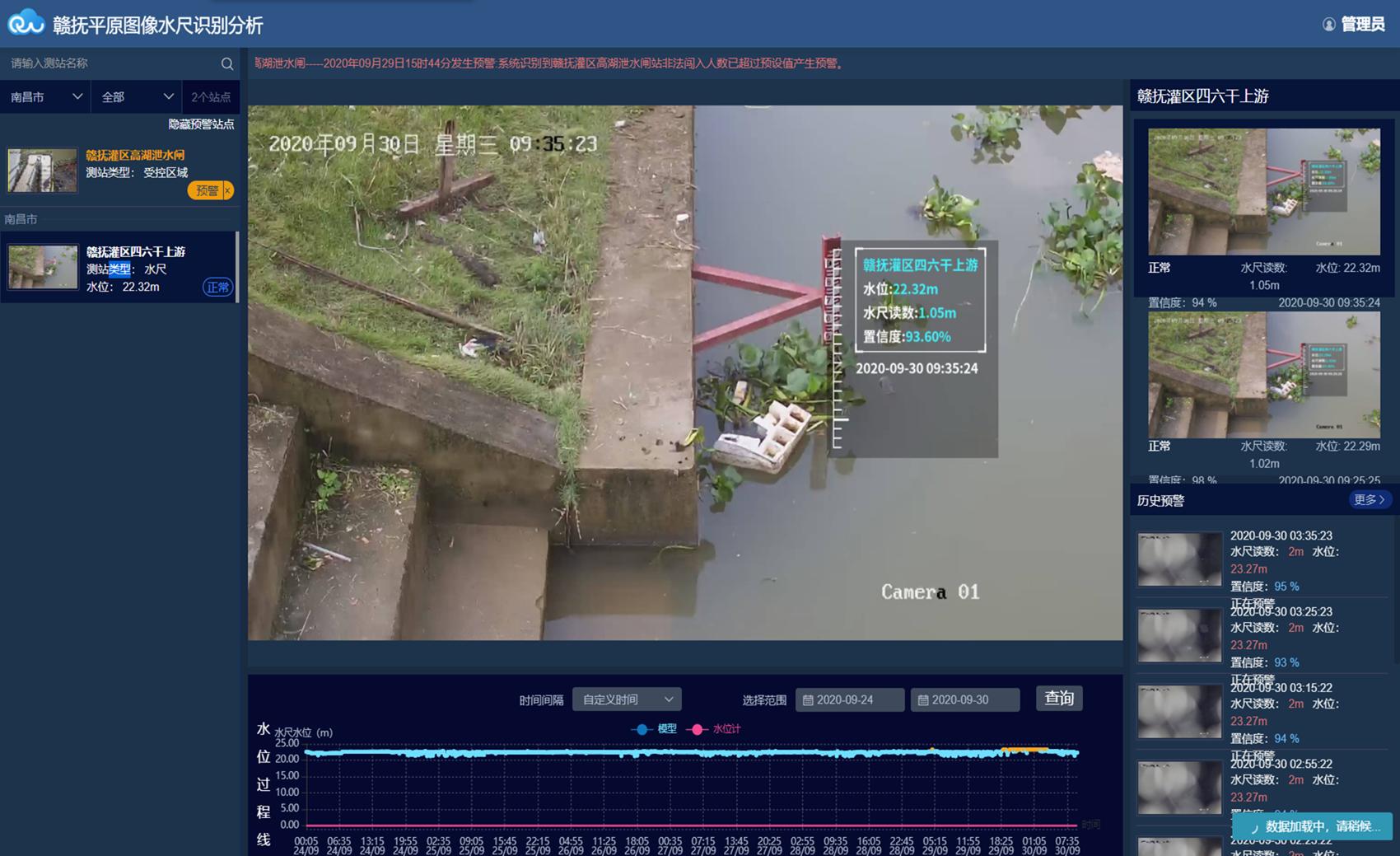Click 隐藏预警站点 to hide alert stations

(201, 124)
